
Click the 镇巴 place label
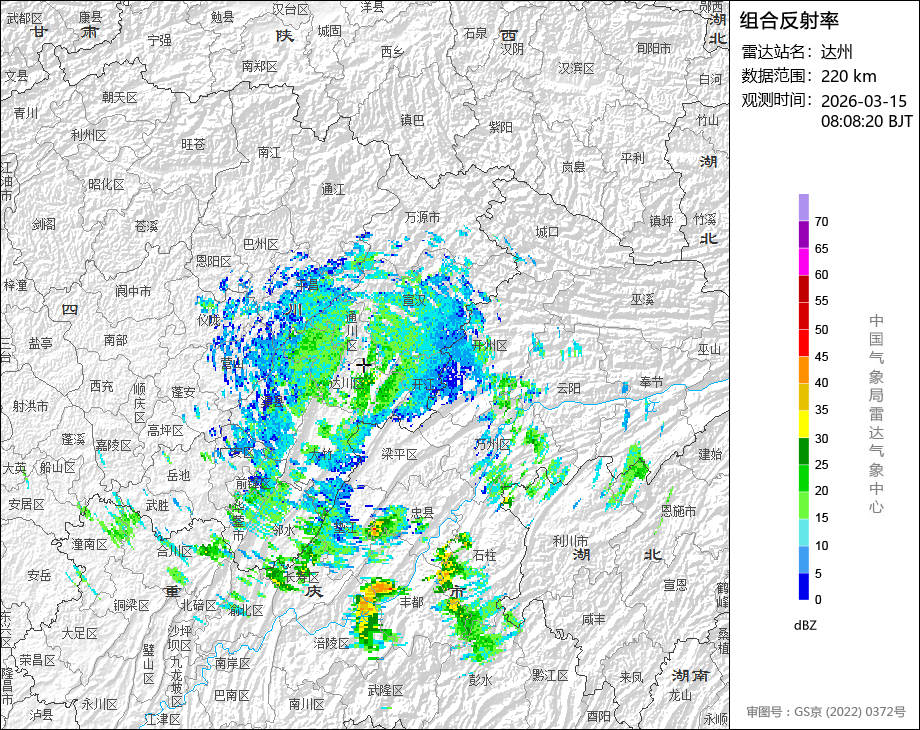tap(412, 120)
